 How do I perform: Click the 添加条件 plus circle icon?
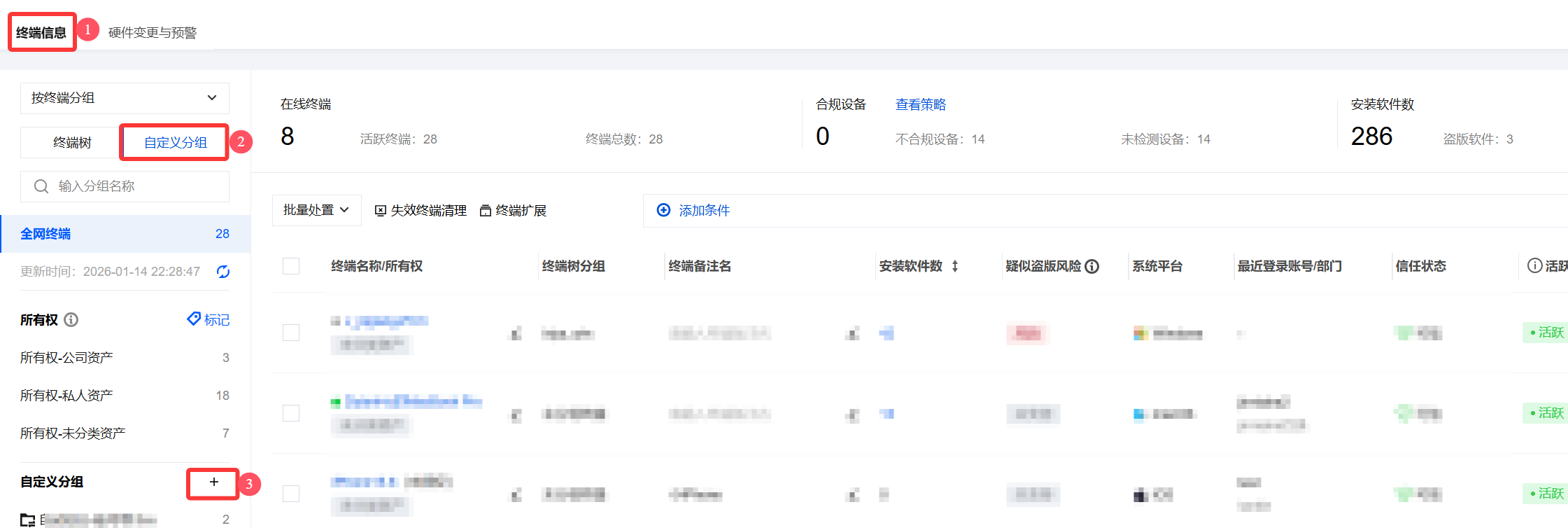point(663,210)
